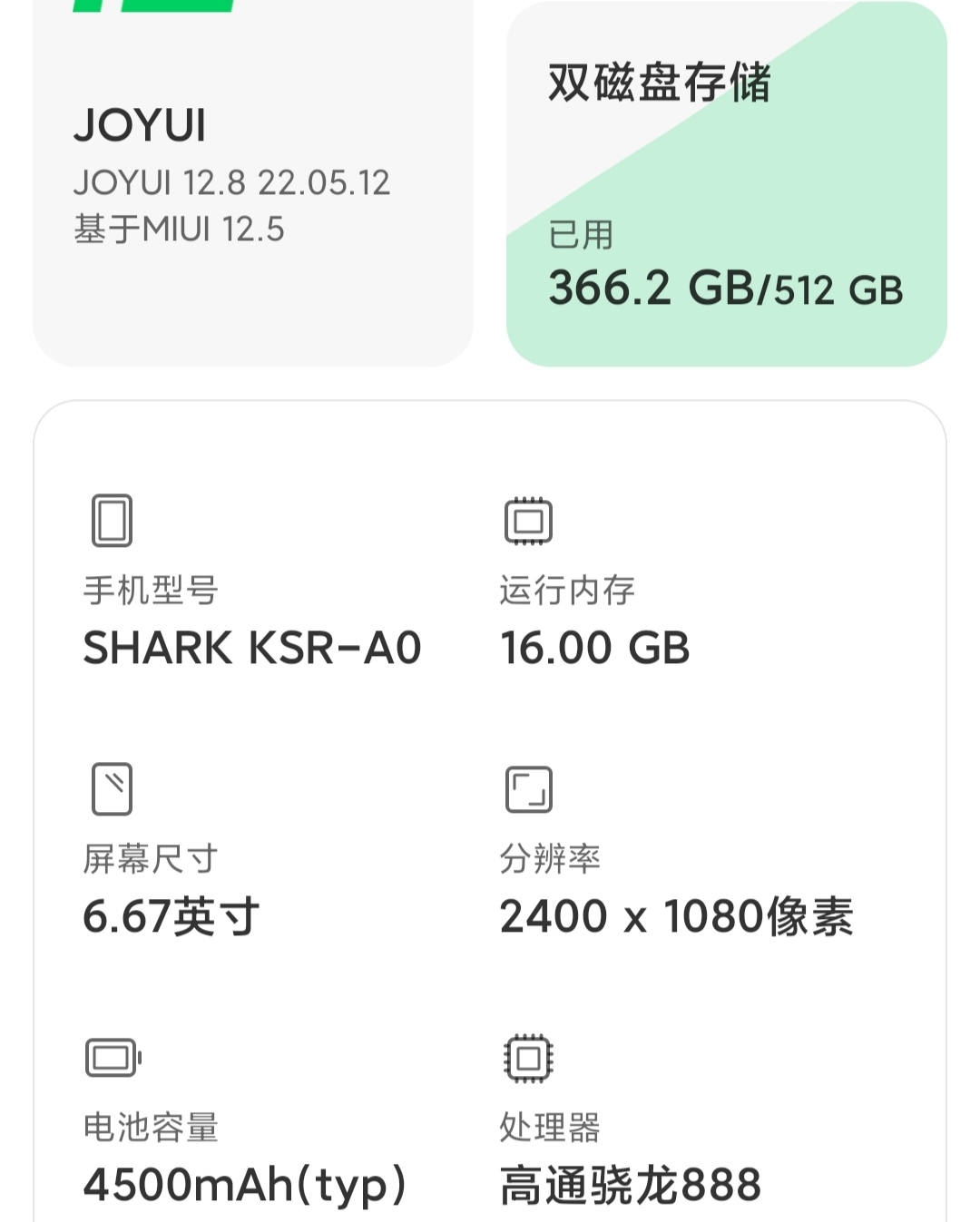Tap the 4500mAh(typ) battery value

[245, 1185]
